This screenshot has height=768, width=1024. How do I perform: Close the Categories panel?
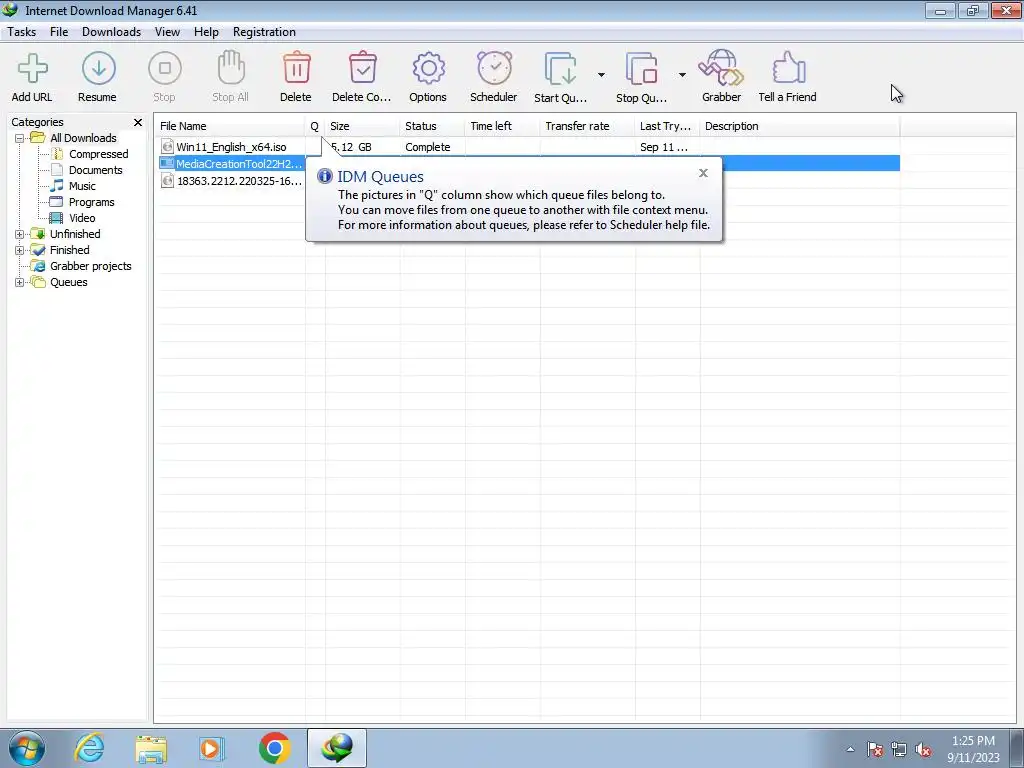tap(138, 122)
